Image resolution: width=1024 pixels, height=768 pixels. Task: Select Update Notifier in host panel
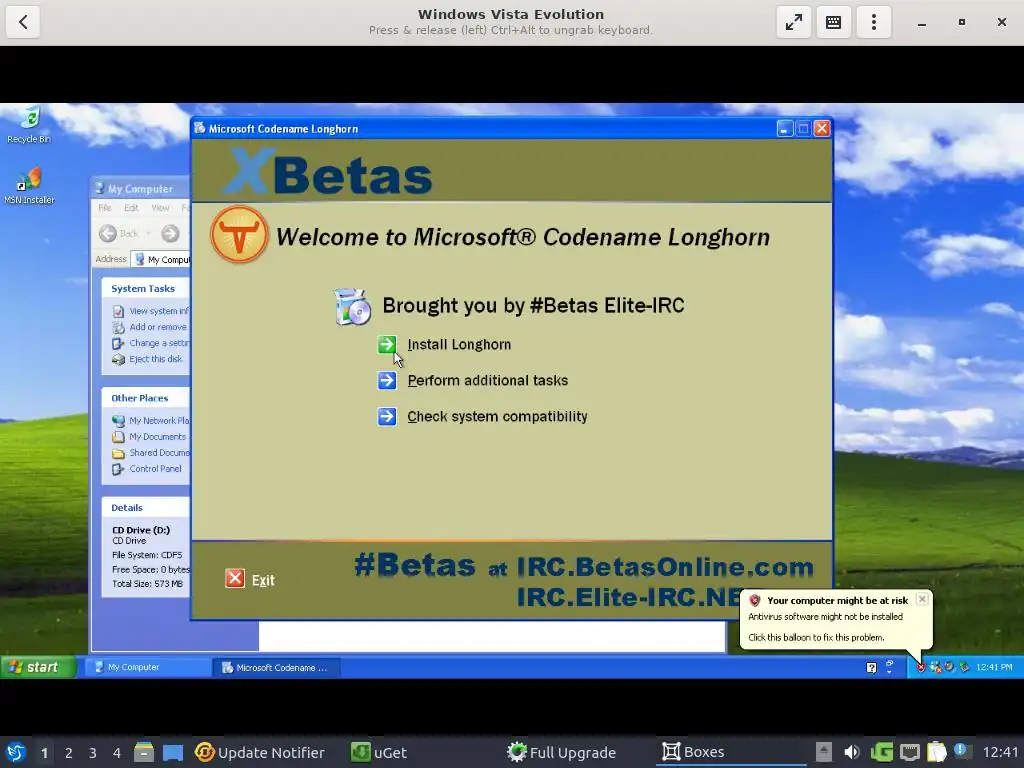pos(259,752)
